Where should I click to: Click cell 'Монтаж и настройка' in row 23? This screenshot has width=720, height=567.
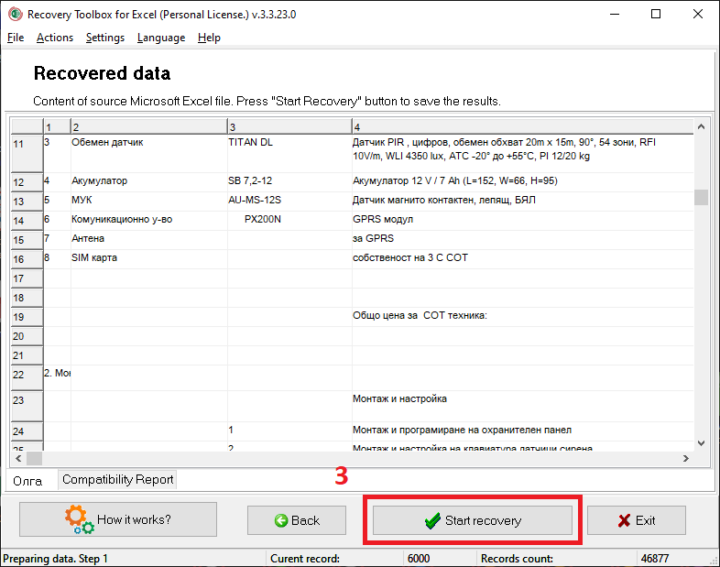523,406
